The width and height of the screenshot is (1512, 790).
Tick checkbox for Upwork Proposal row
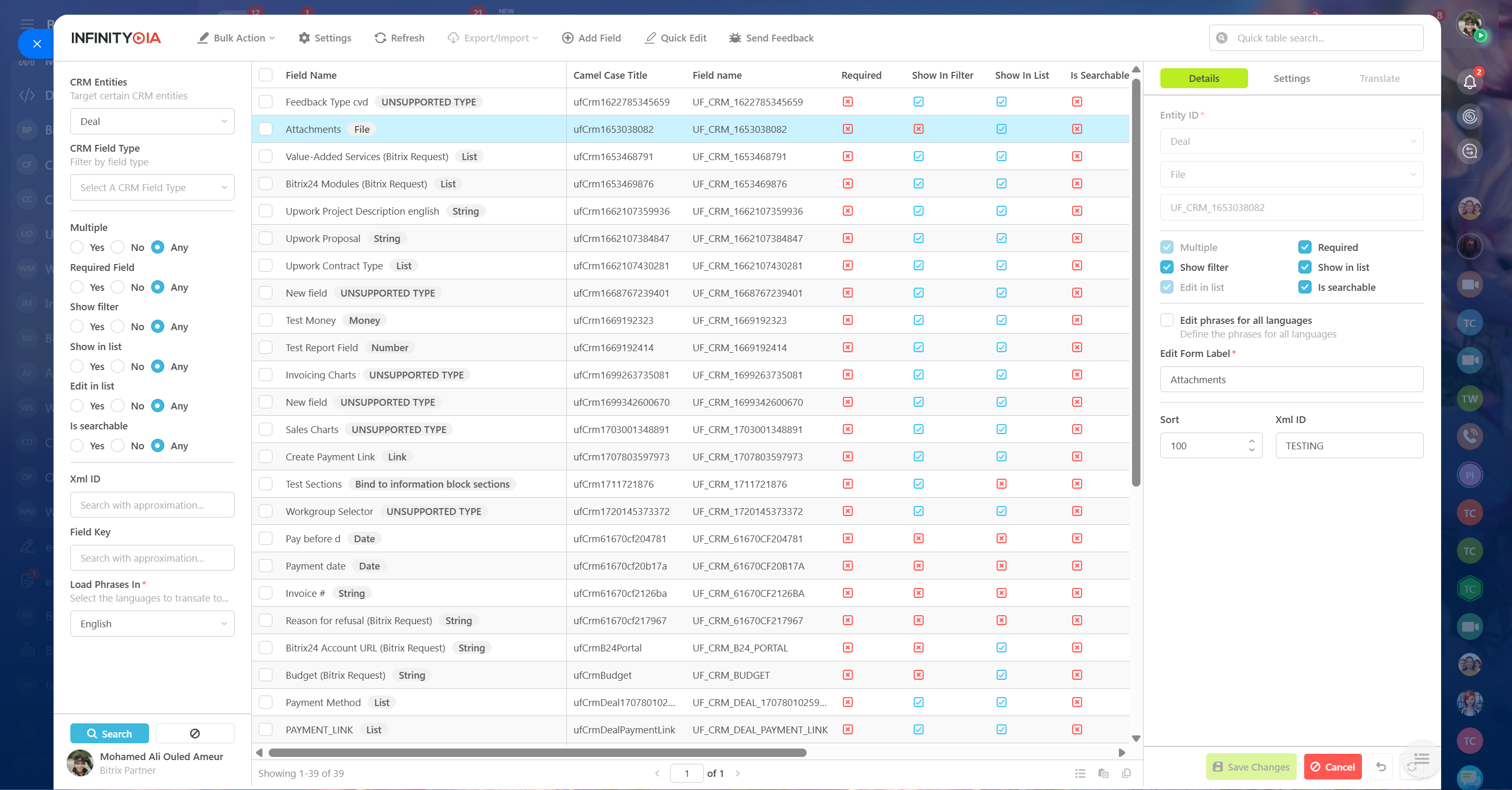coord(266,238)
